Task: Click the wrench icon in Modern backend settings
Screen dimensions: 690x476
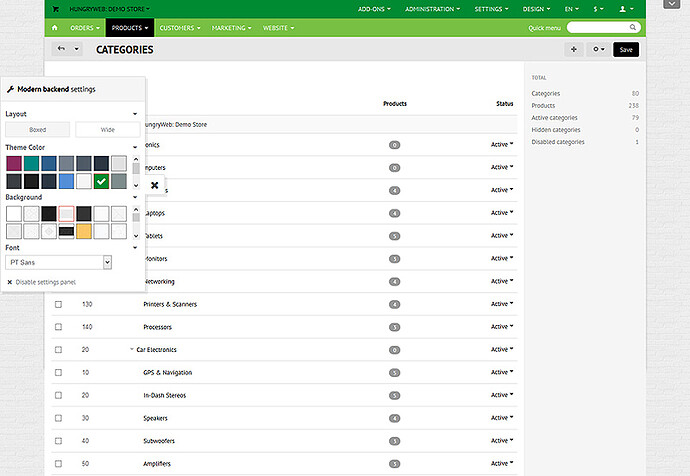Action: 10,89
